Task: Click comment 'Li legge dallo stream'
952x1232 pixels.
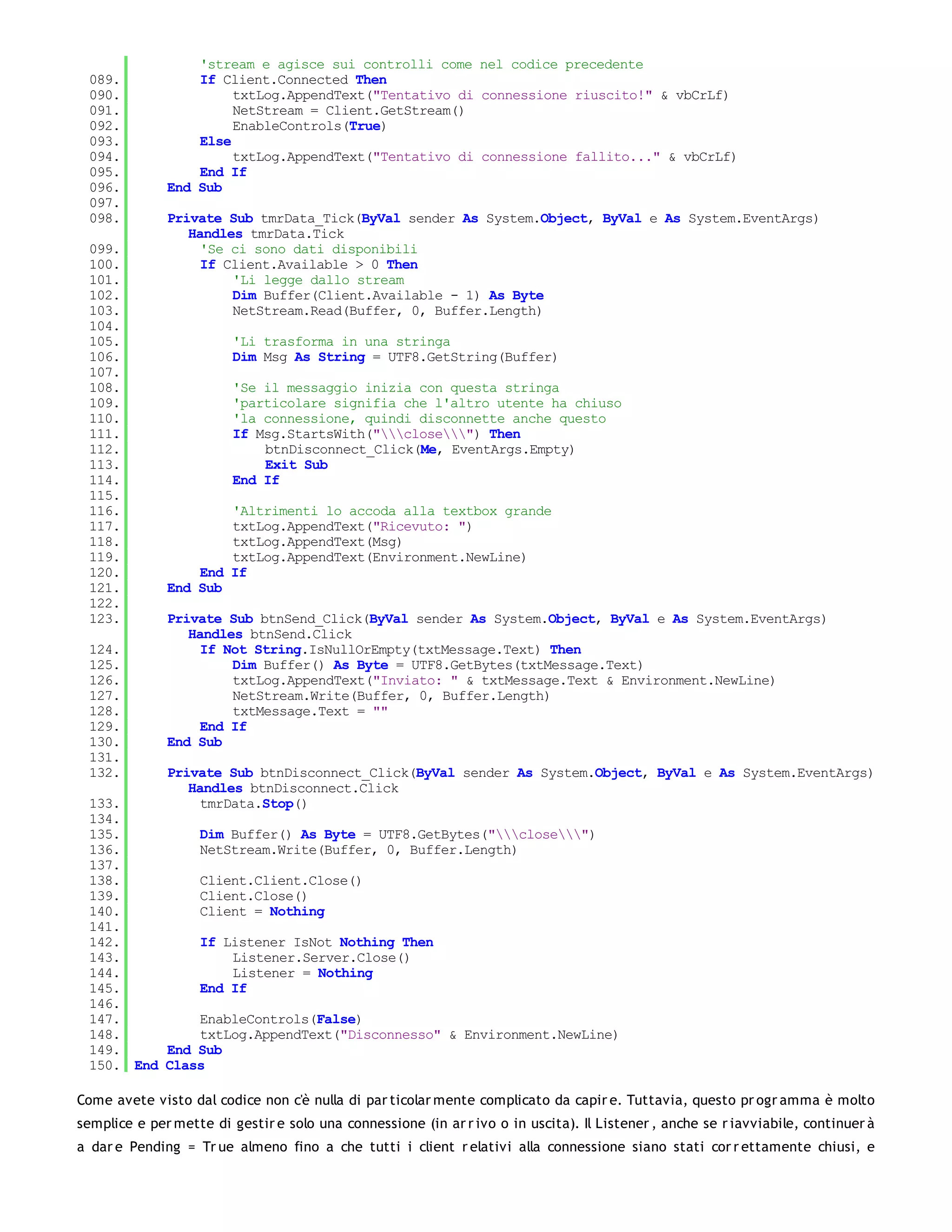Action: [318, 280]
